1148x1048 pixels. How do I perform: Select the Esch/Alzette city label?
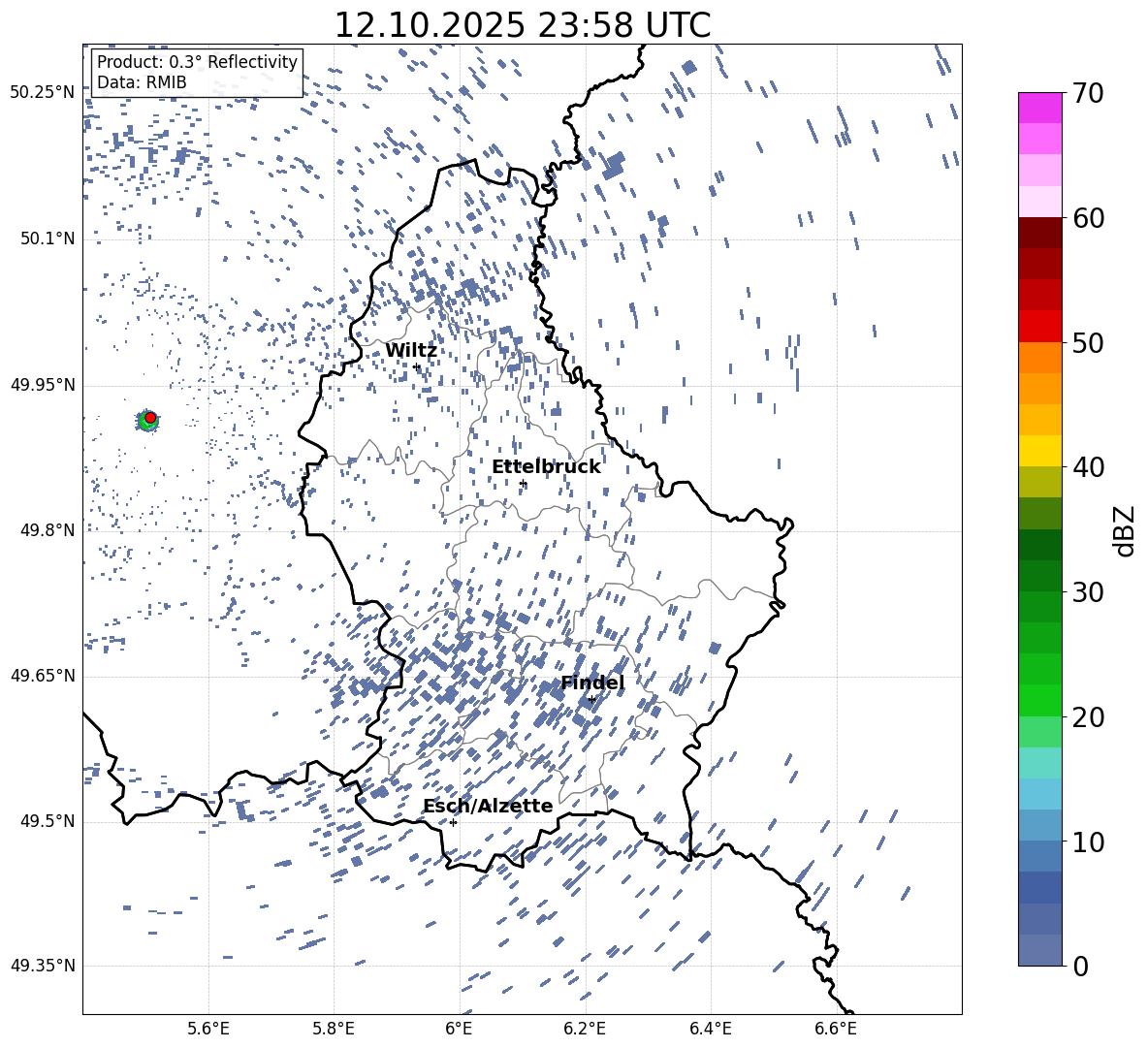click(488, 806)
